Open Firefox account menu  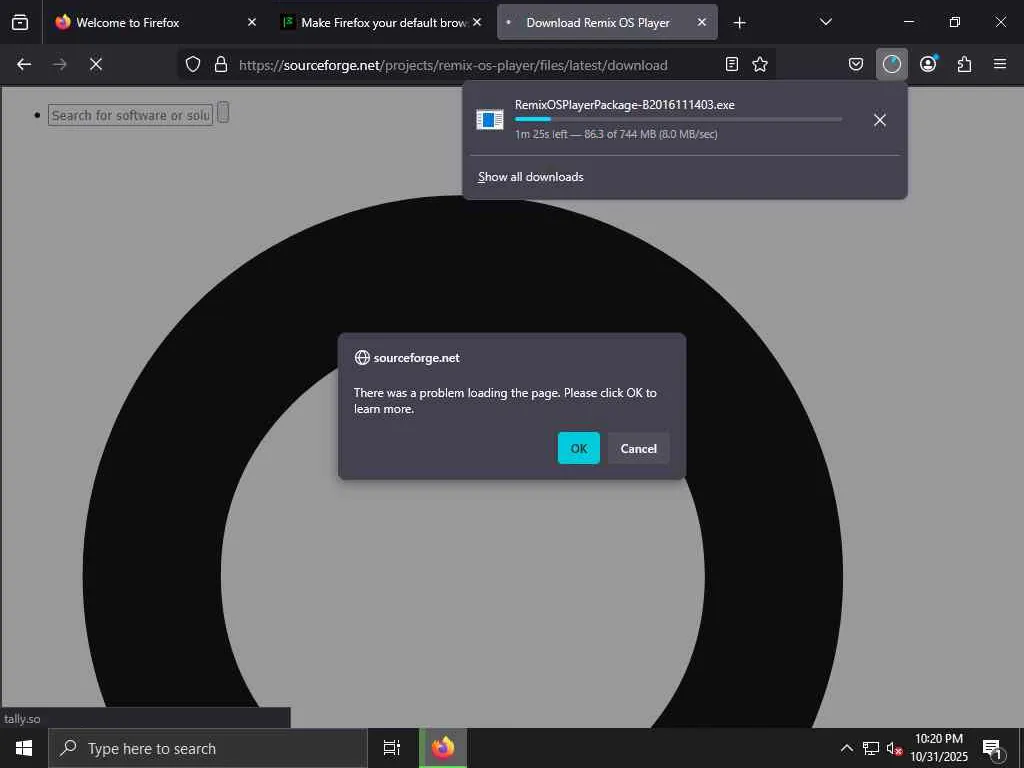tap(928, 64)
